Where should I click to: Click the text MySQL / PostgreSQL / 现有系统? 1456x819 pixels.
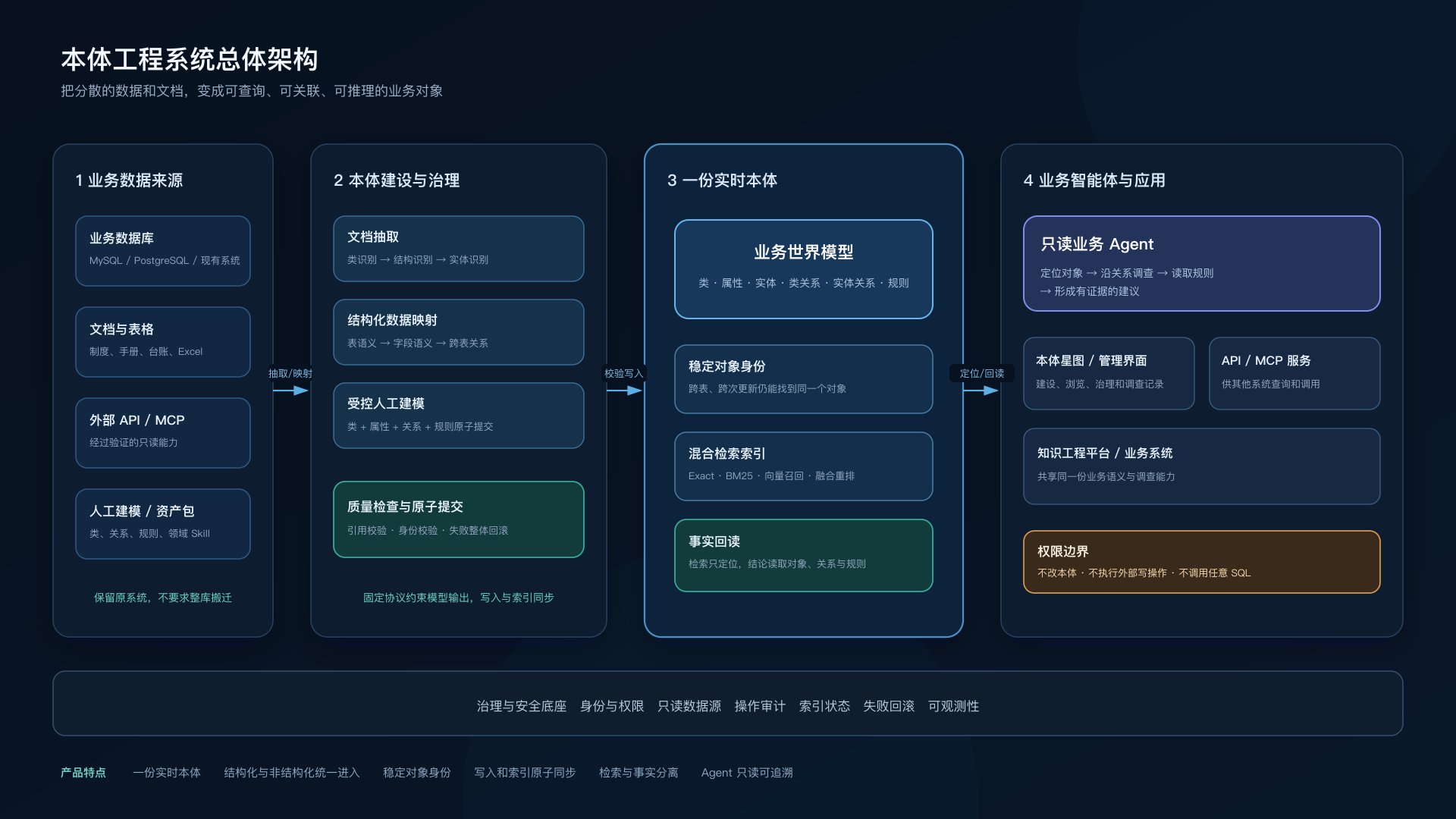pyautogui.click(x=165, y=261)
